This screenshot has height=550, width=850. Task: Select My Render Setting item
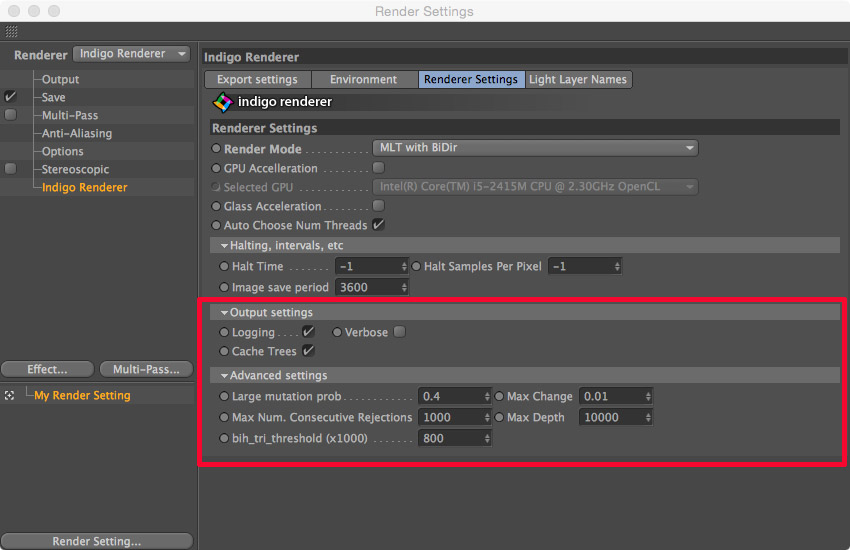point(82,396)
